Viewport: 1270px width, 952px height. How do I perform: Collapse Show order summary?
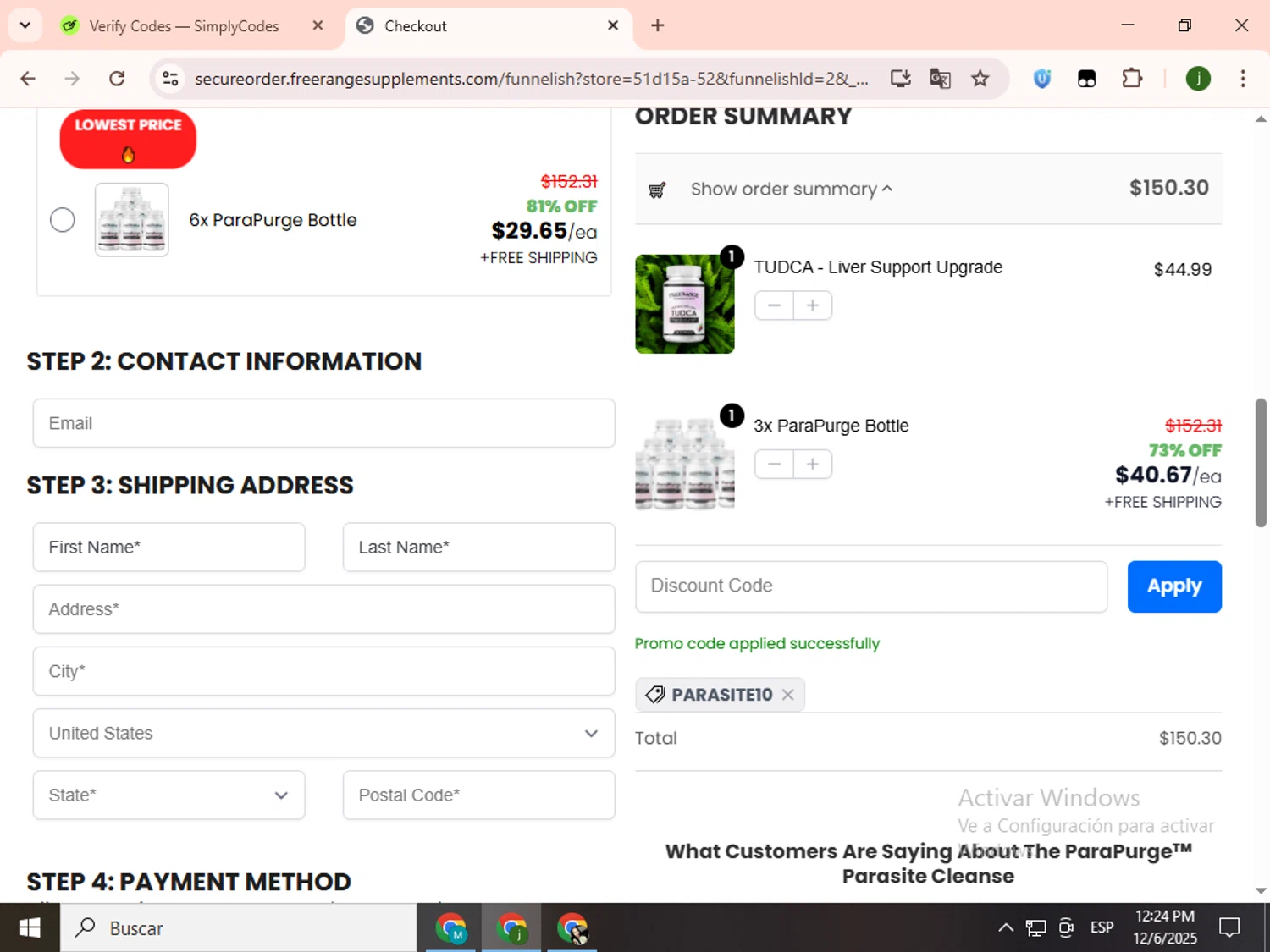tap(792, 189)
